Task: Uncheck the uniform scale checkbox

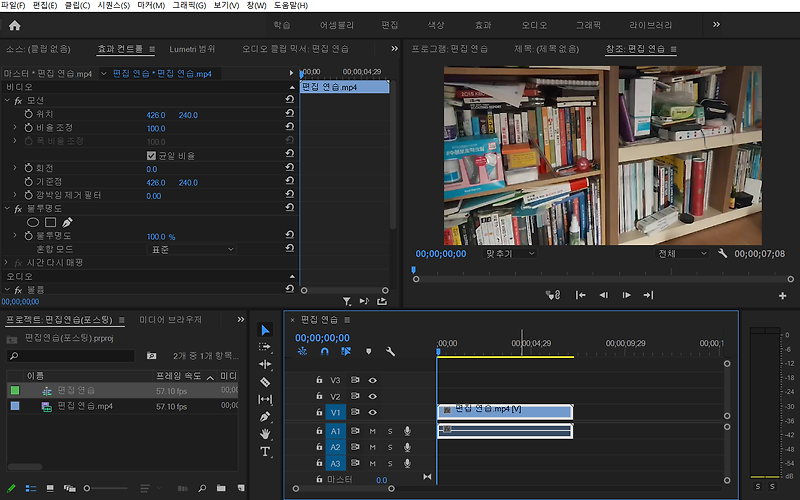Action: click(151, 156)
